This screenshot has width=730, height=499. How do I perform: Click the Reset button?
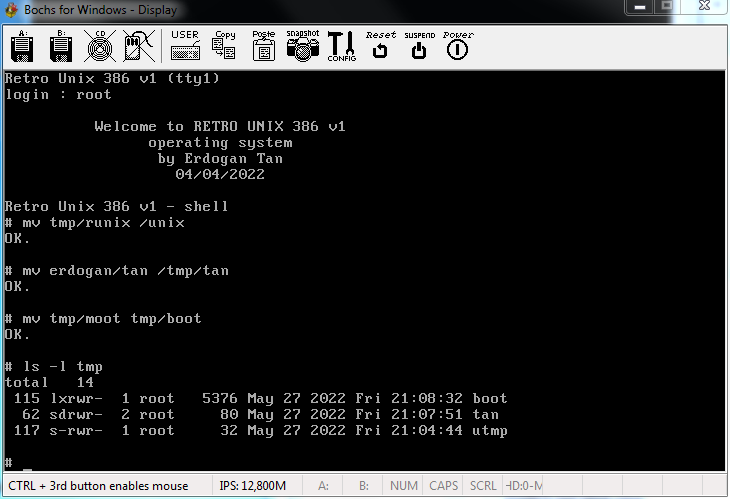(380, 46)
